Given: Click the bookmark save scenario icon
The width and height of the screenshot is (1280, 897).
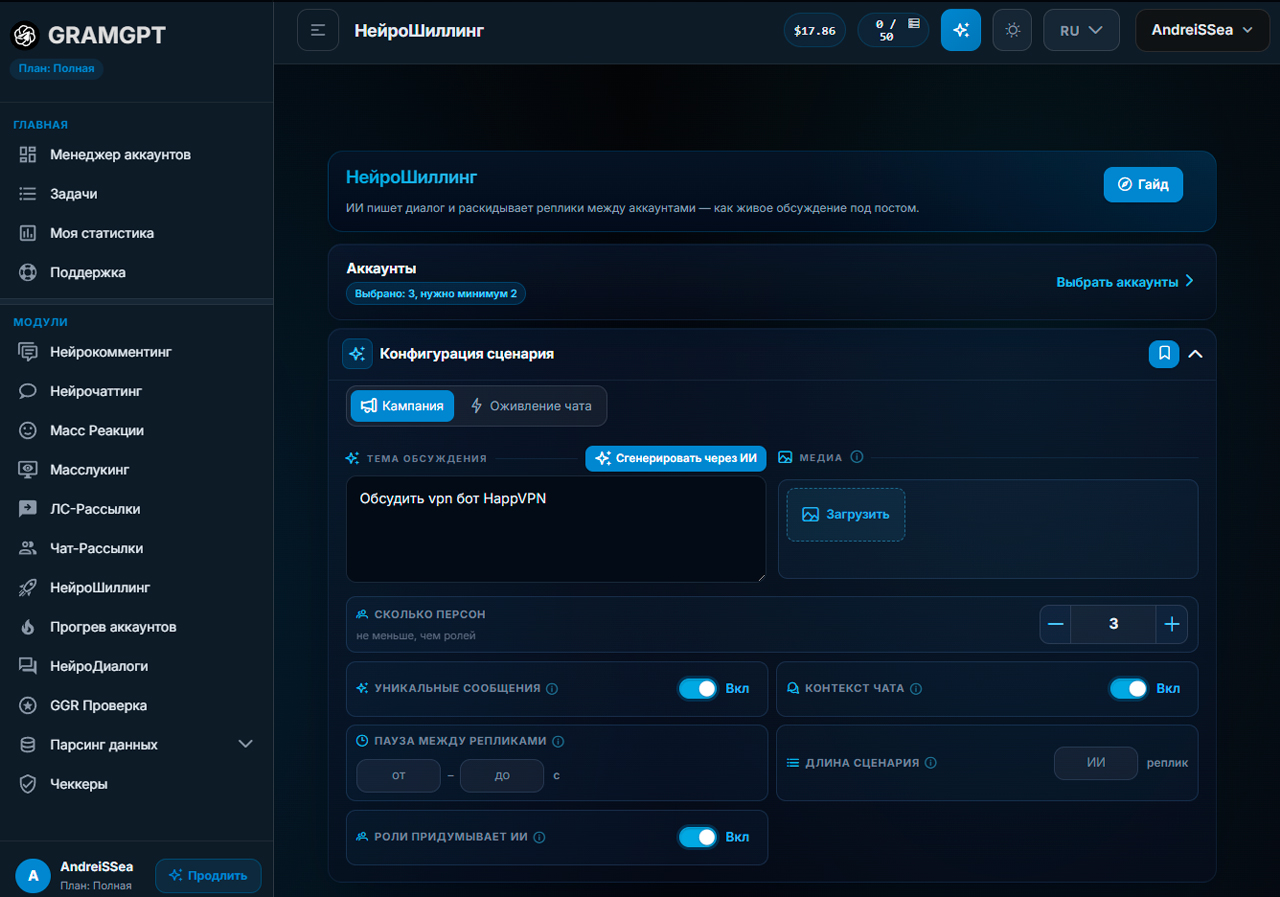Looking at the screenshot, I should [x=1164, y=353].
